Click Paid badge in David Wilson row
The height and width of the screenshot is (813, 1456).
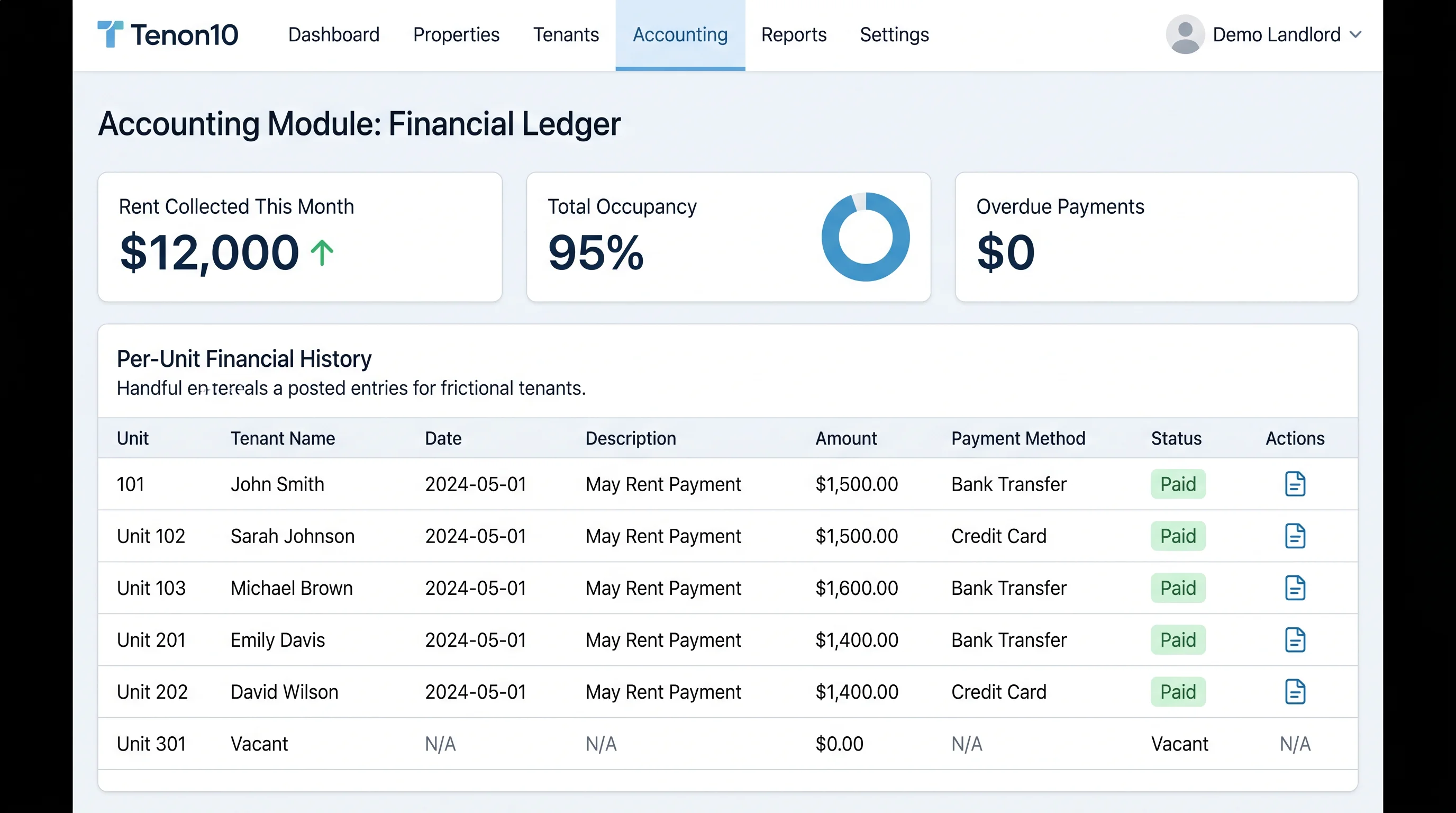tap(1178, 692)
